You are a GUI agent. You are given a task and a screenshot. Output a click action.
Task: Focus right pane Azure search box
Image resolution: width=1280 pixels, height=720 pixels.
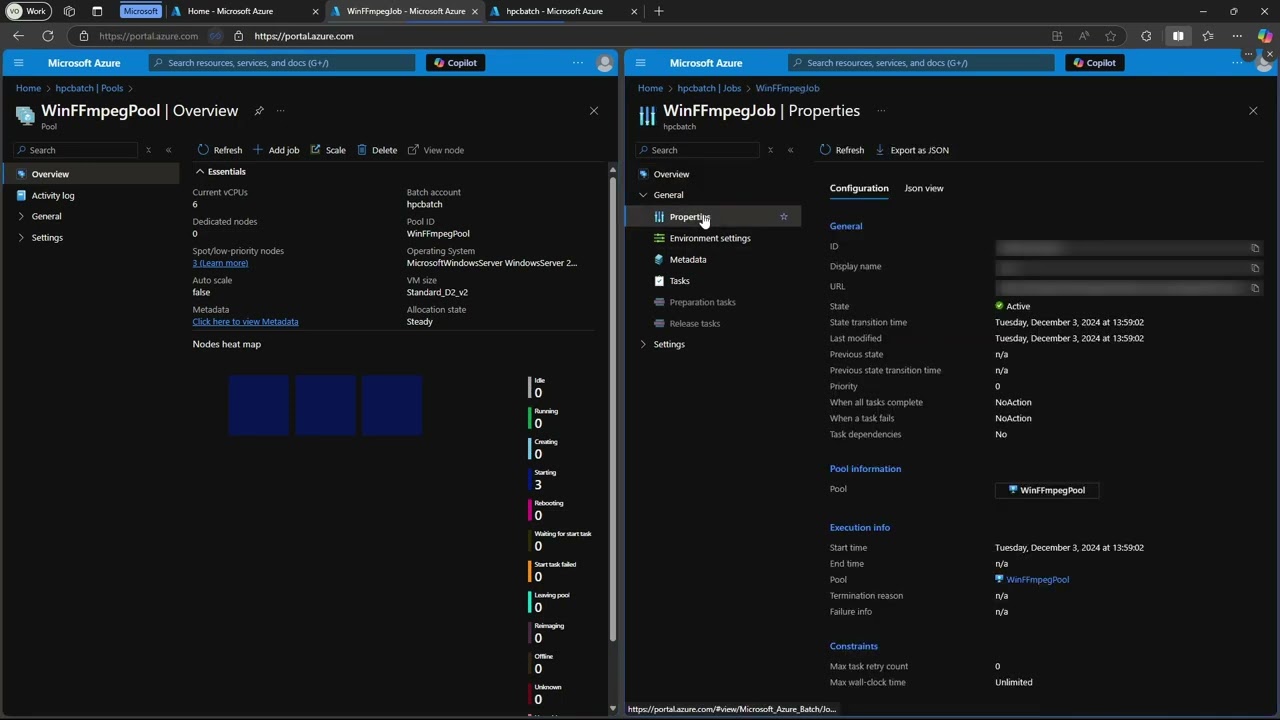(x=921, y=63)
